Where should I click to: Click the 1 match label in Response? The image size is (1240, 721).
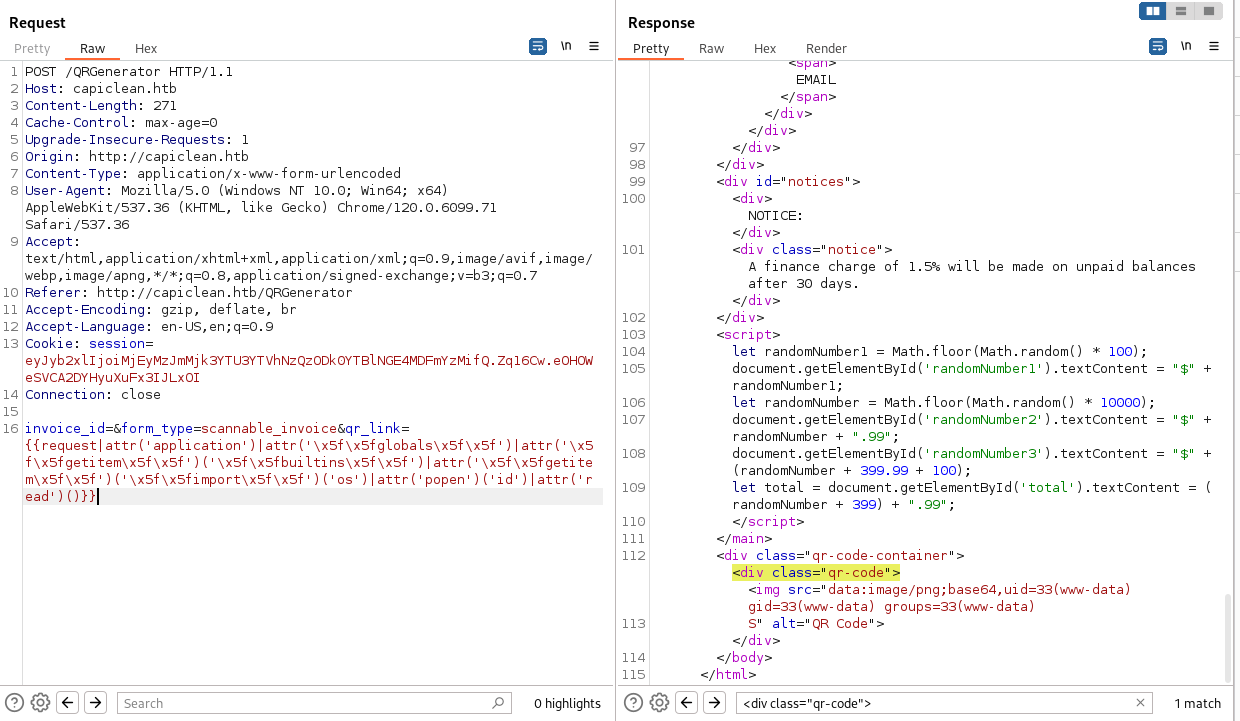[1197, 703]
